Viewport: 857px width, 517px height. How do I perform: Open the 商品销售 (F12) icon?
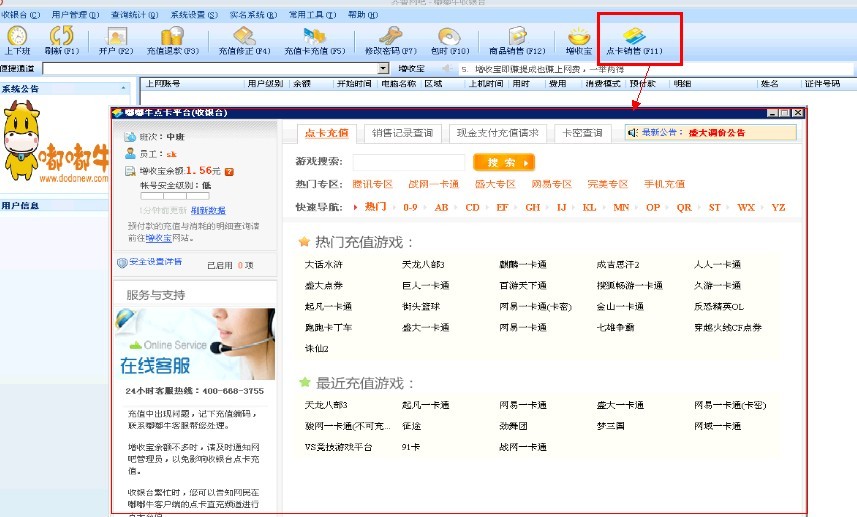[x=517, y=37]
